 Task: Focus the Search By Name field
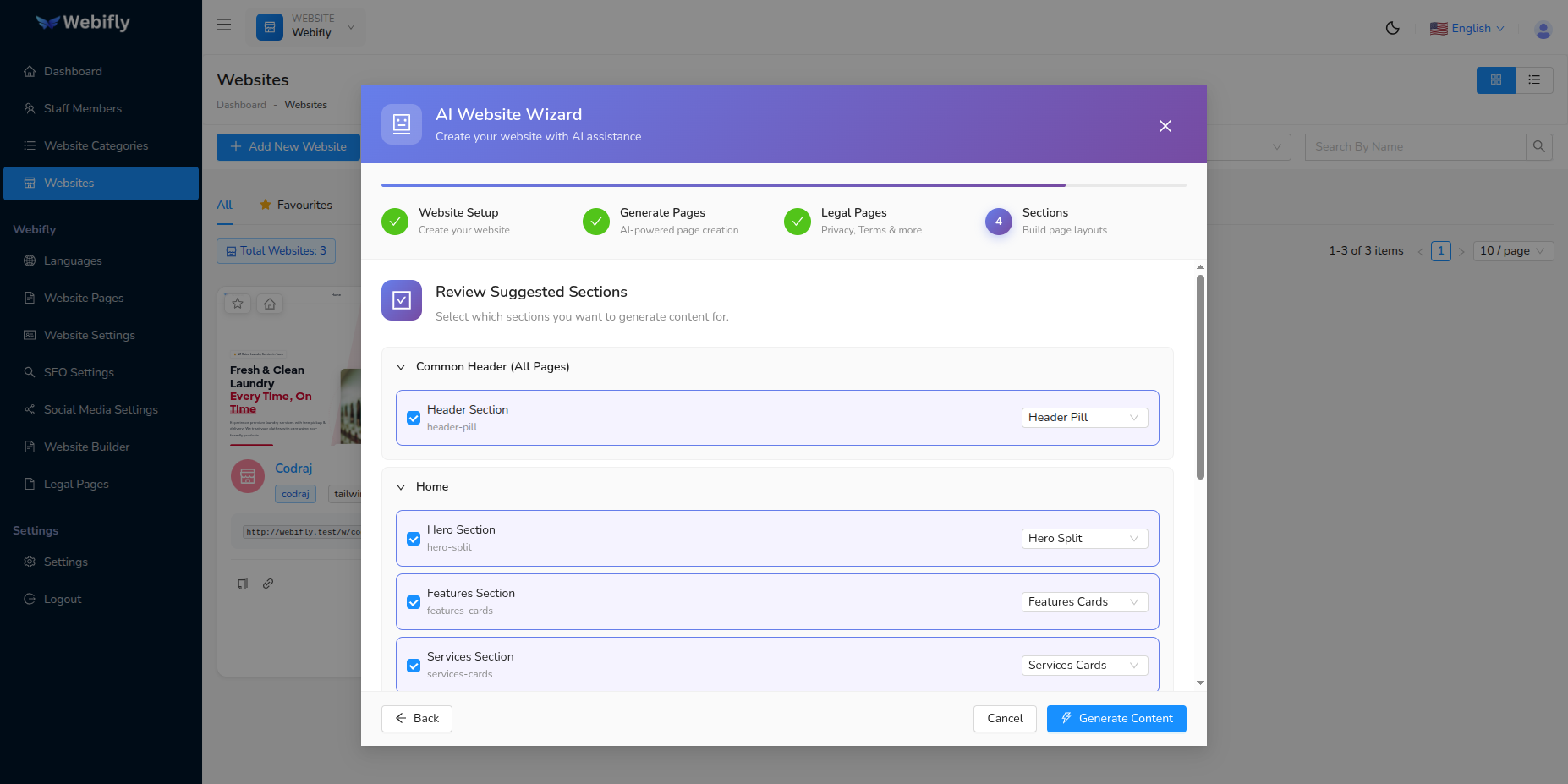point(1414,146)
